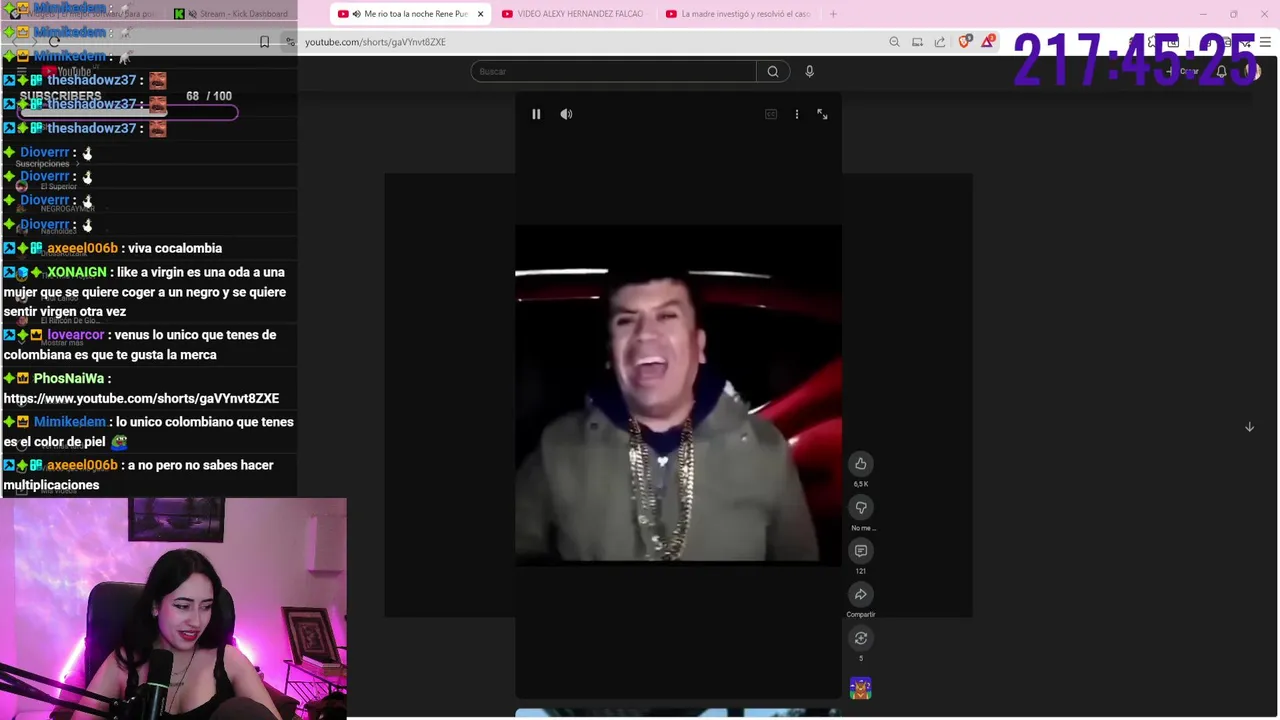The height and width of the screenshot is (720, 1280).
Task: Open zoom control in the address bar
Action: pyautogui.click(x=894, y=42)
